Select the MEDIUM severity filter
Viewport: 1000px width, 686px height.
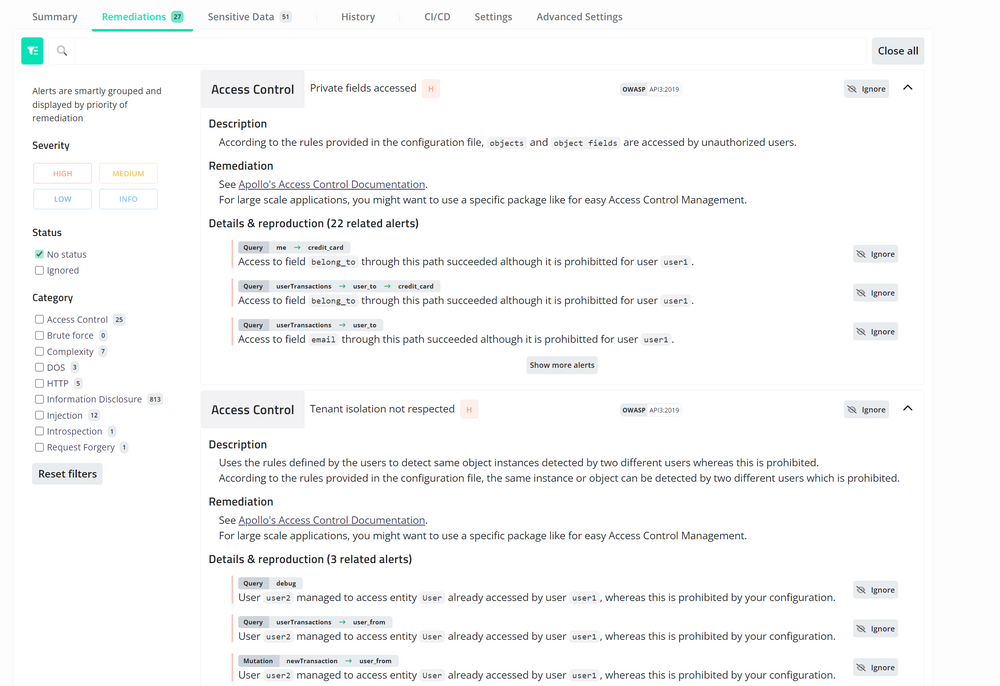(x=128, y=172)
